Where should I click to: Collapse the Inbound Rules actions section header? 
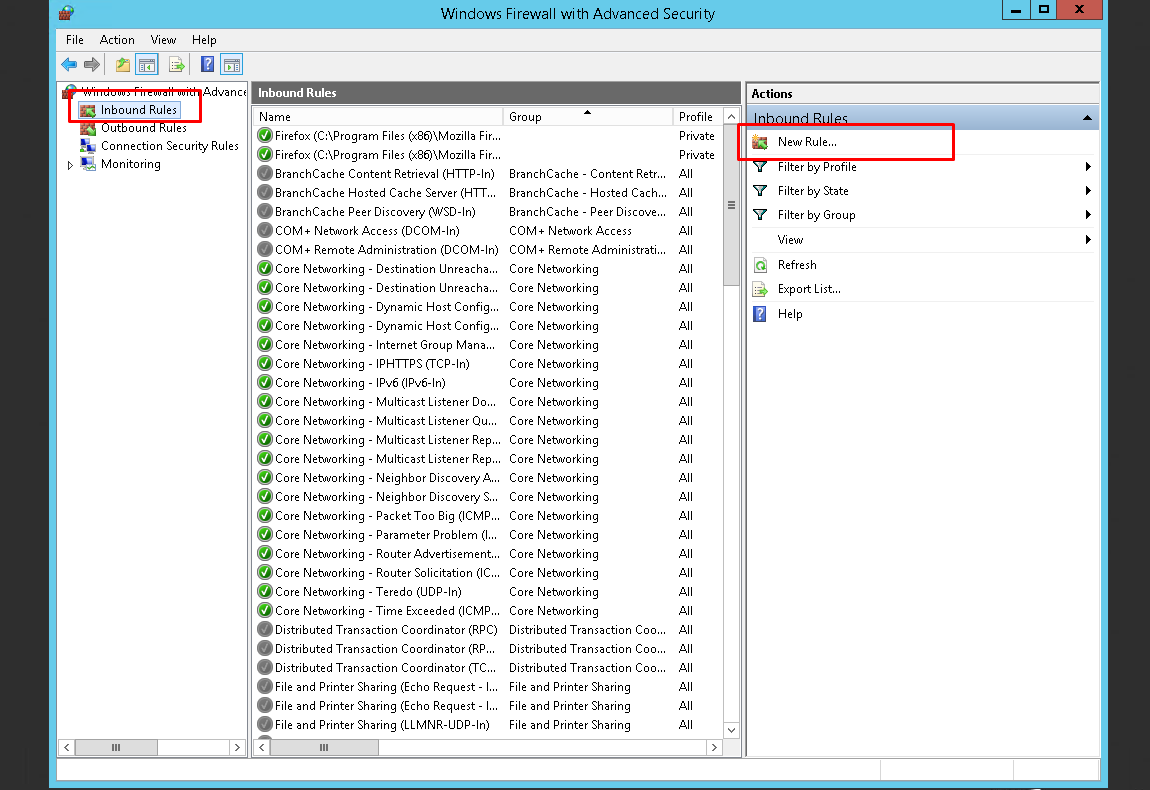[1086, 118]
